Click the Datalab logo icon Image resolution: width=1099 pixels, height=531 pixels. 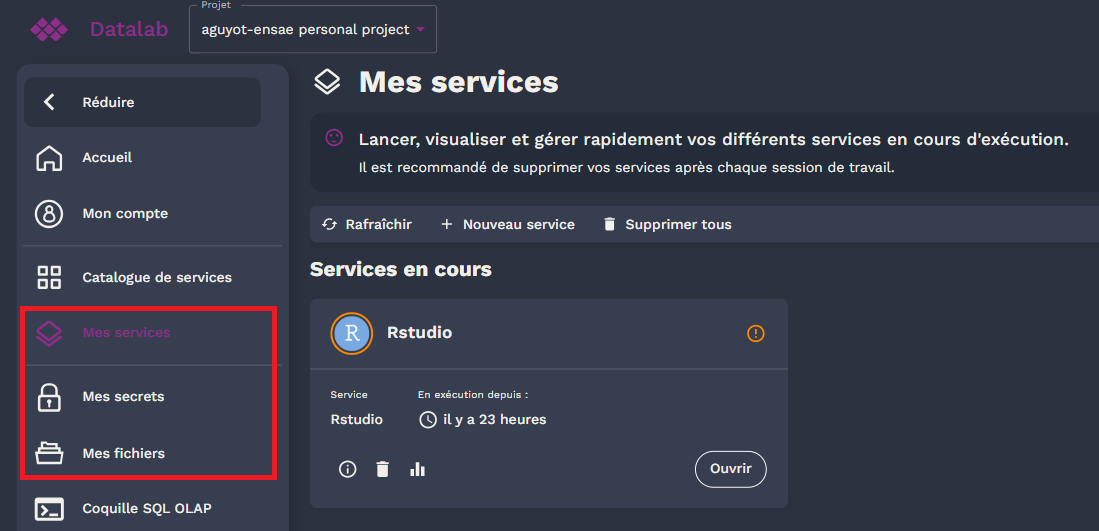pyautogui.click(x=48, y=30)
